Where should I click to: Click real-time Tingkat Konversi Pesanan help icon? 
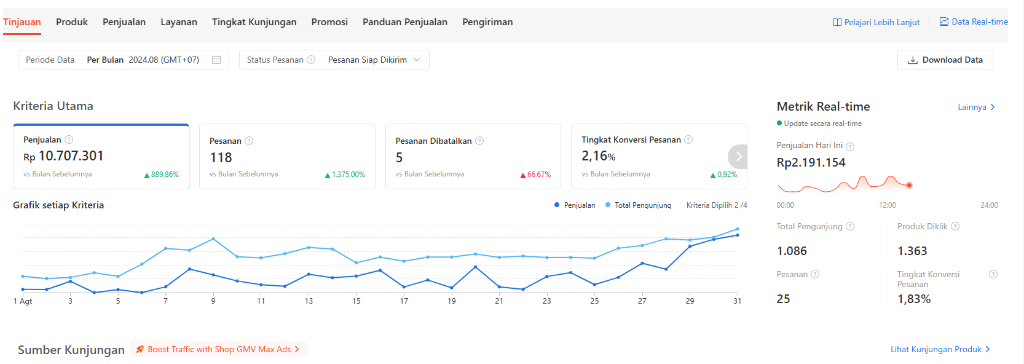tap(993, 274)
